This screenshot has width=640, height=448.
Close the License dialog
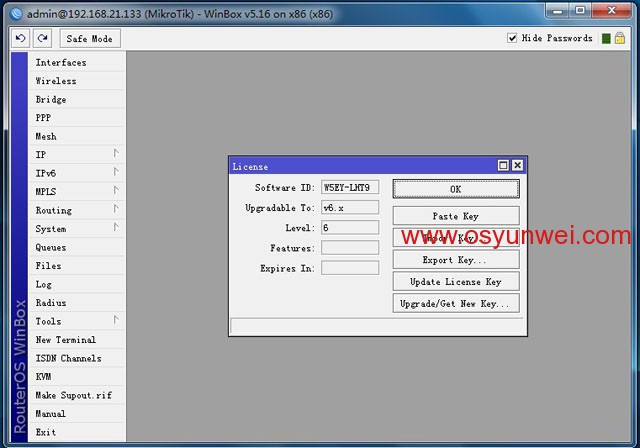coord(517,165)
